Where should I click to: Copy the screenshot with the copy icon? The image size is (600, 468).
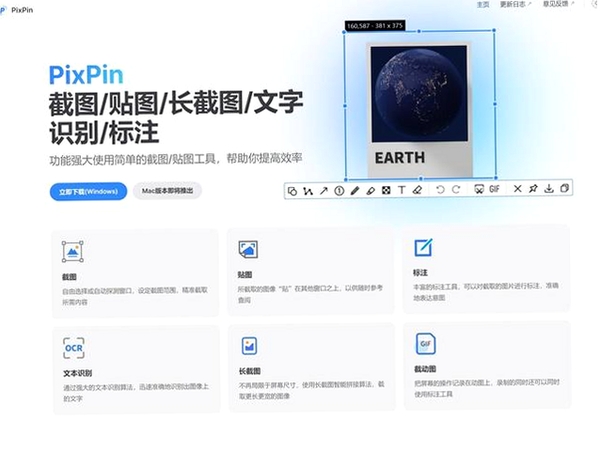(564, 188)
